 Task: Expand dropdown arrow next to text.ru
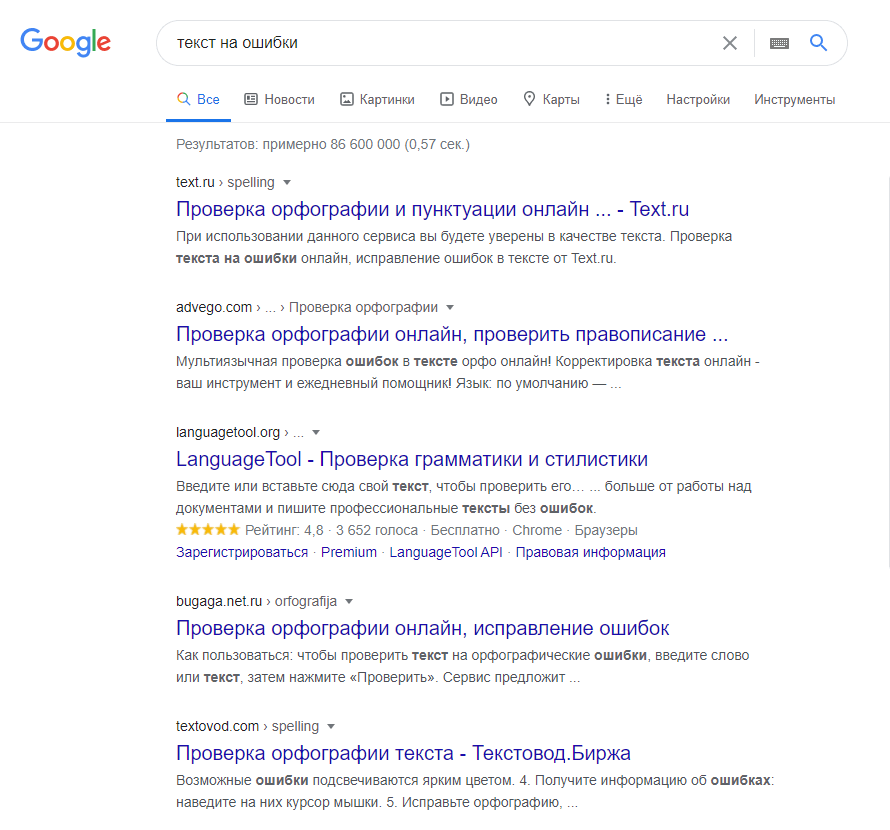click(287, 183)
